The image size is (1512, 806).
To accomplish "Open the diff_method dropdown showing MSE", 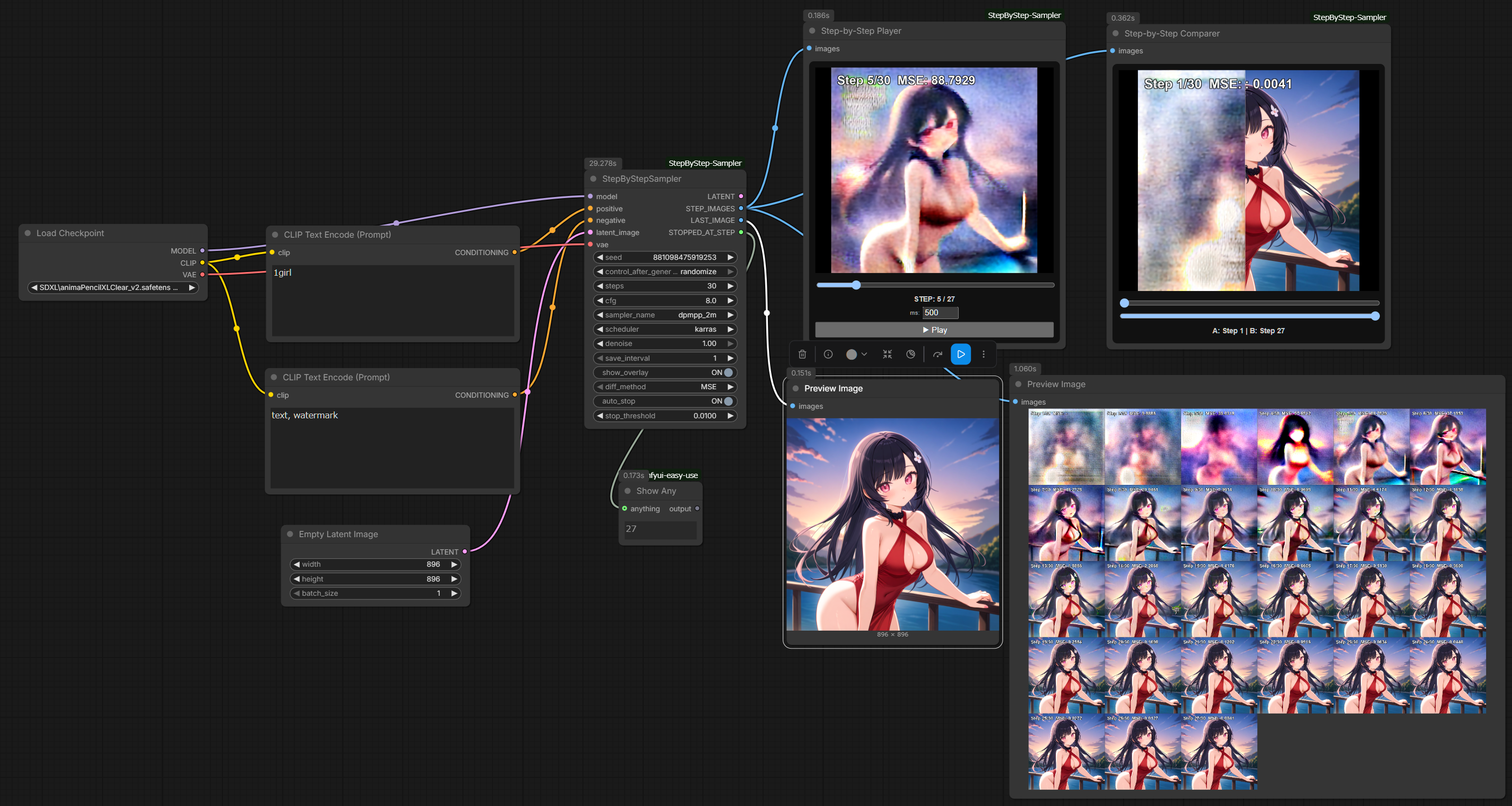I will [x=665, y=387].
